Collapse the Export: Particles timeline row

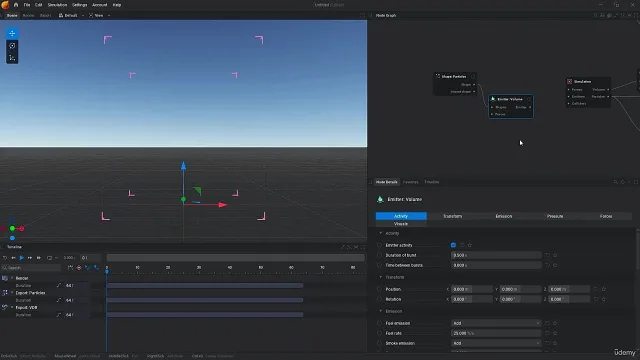click(x=12, y=293)
